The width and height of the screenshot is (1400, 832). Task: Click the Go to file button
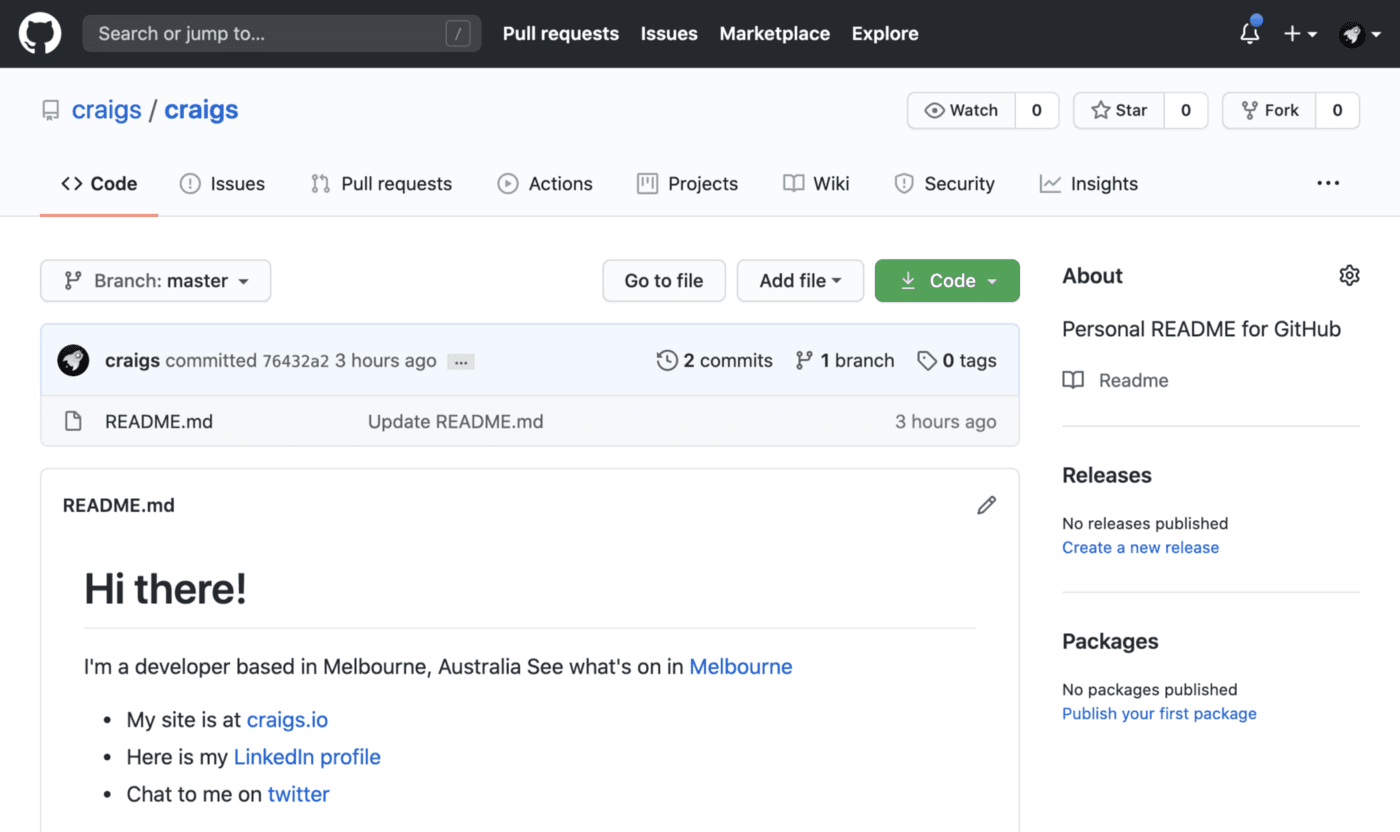(664, 281)
